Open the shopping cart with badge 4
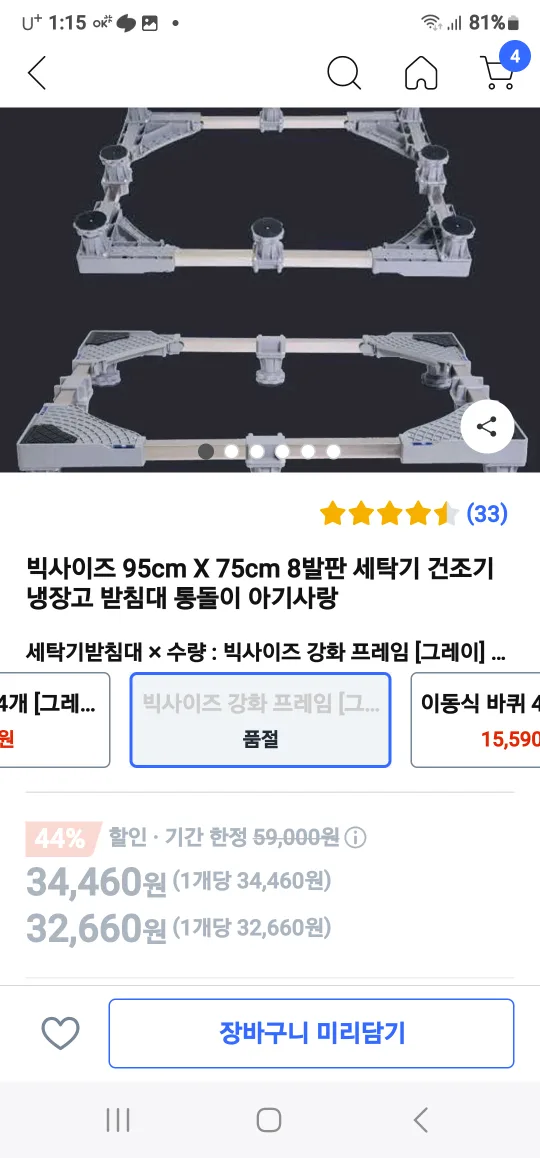The image size is (540, 1158). [x=501, y=69]
